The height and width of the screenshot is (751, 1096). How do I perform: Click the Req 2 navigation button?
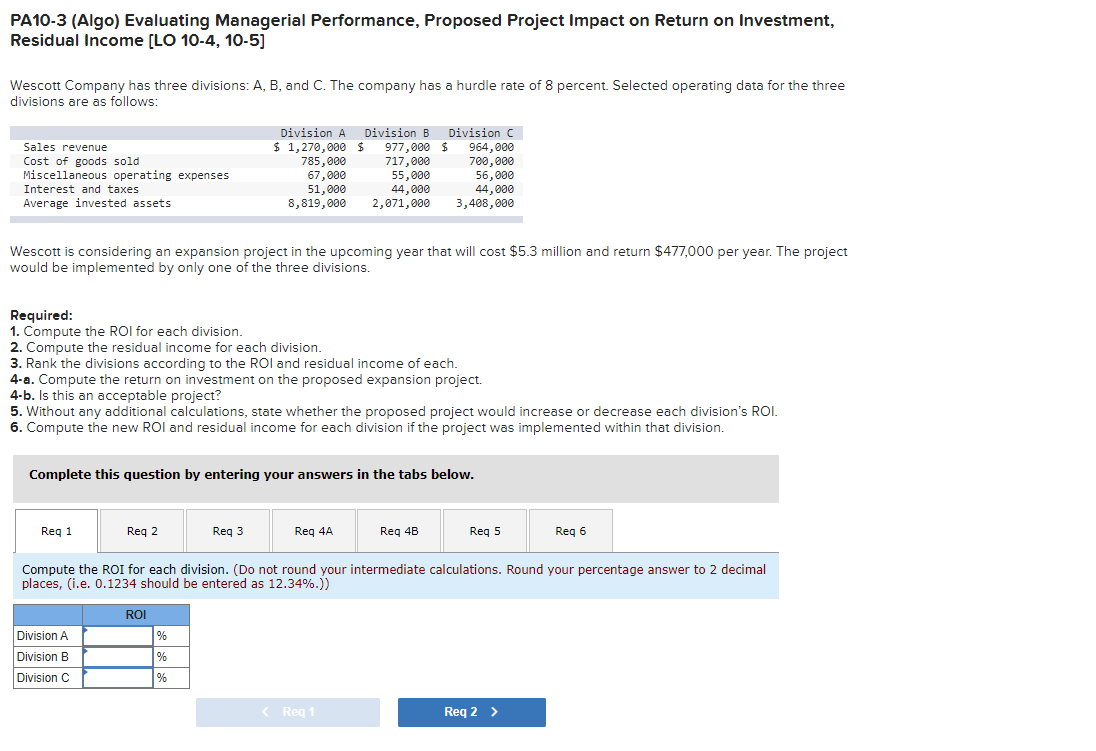(x=471, y=712)
